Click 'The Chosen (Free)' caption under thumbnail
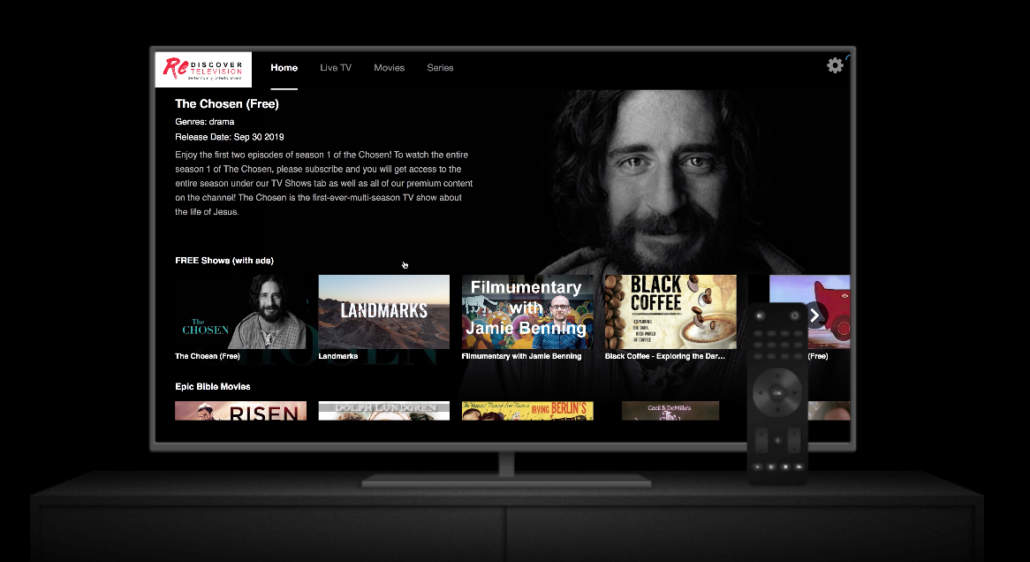1030x562 pixels. click(x=208, y=356)
